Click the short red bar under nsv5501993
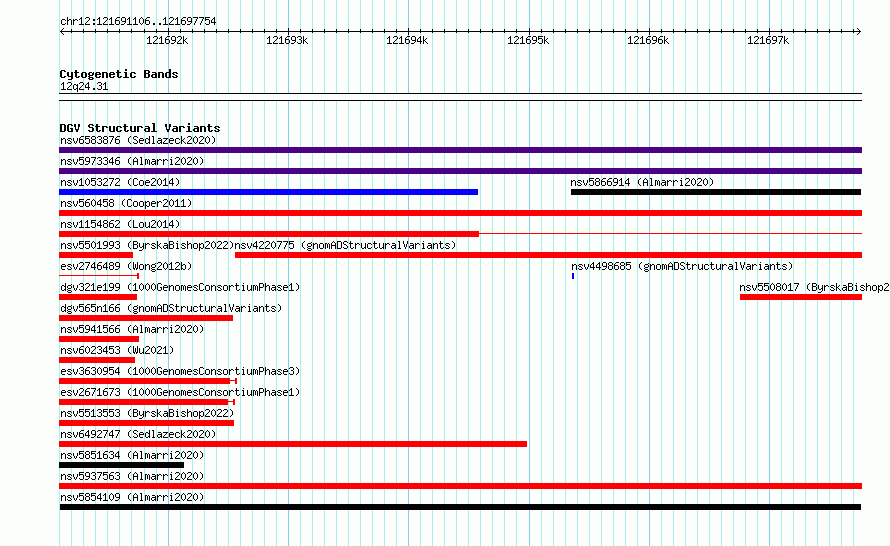890x546 pixels. click(96, 255)
